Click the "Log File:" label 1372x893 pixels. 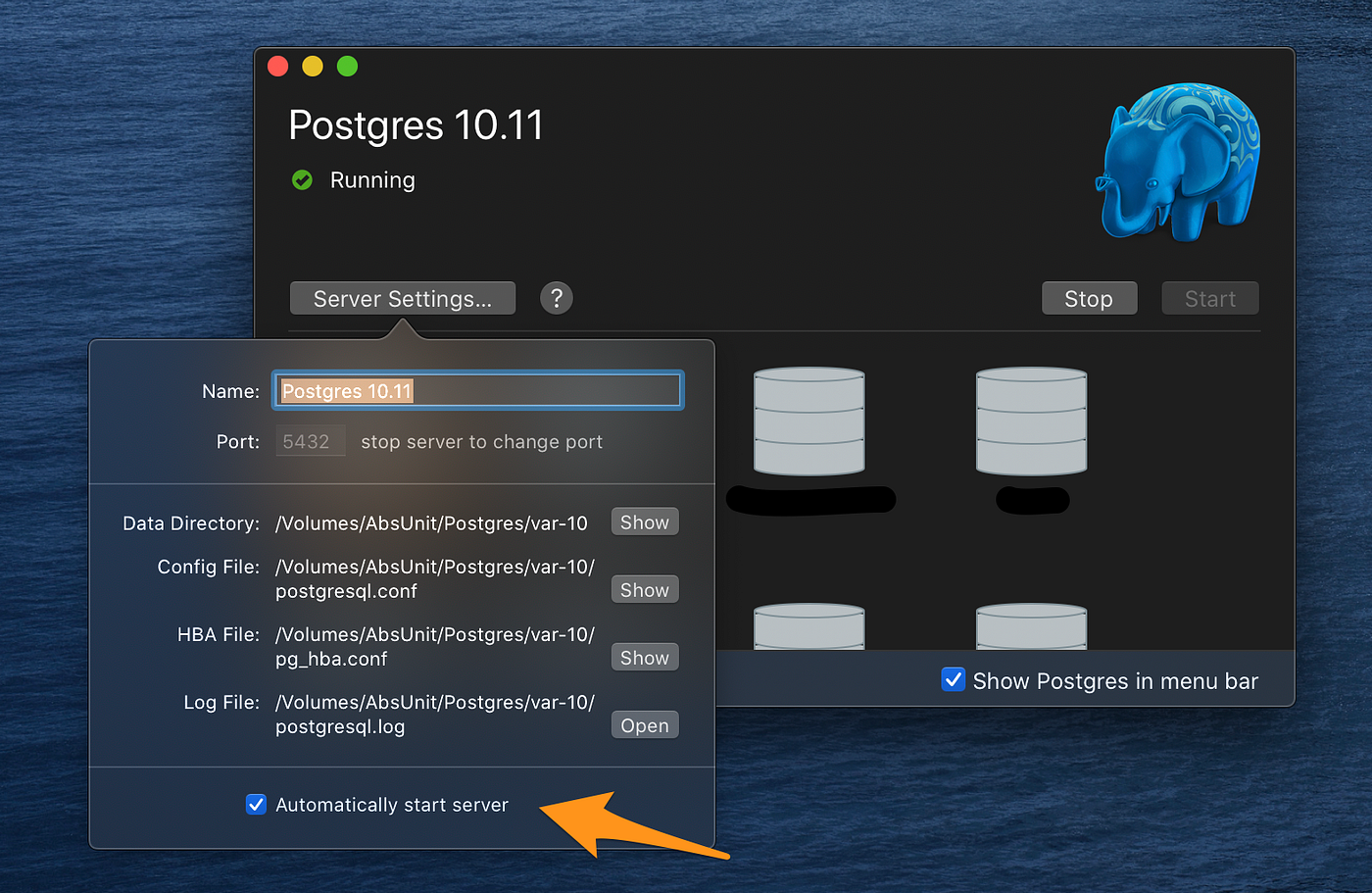(221, 703)
